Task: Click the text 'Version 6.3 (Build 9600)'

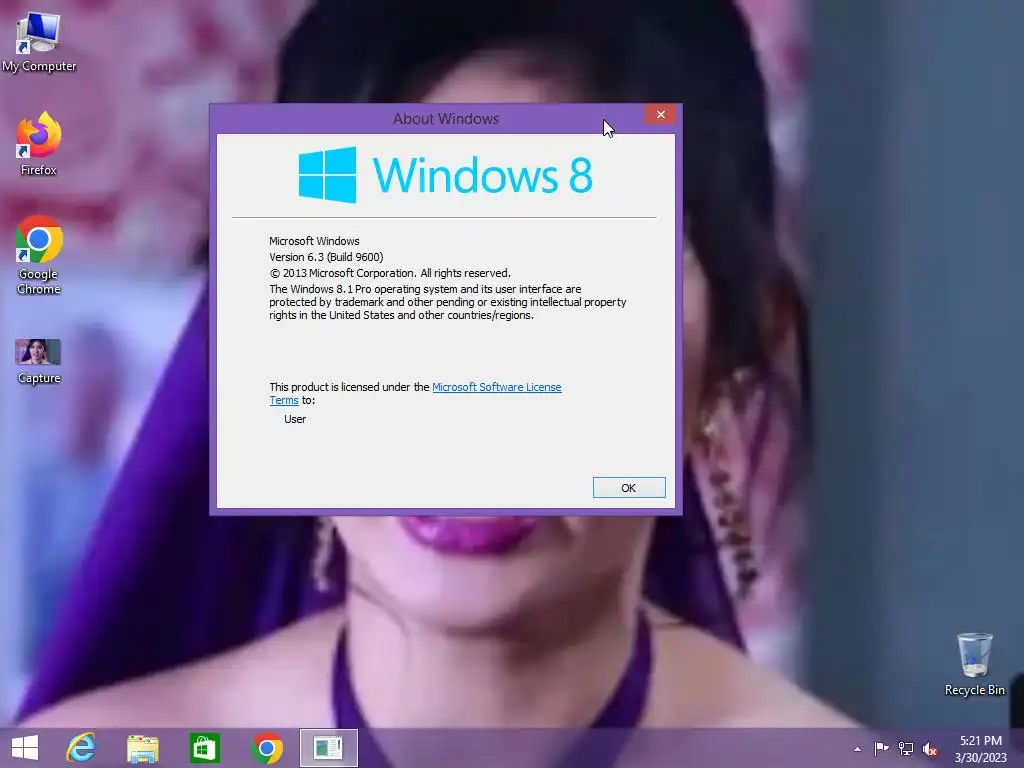Action: coord(327,257)
